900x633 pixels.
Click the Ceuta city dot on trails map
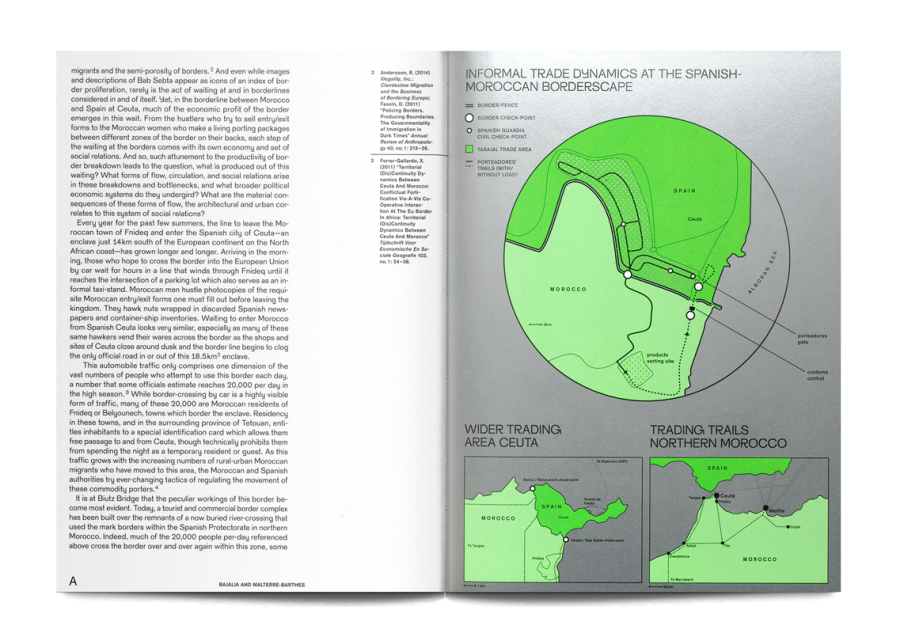718,496
